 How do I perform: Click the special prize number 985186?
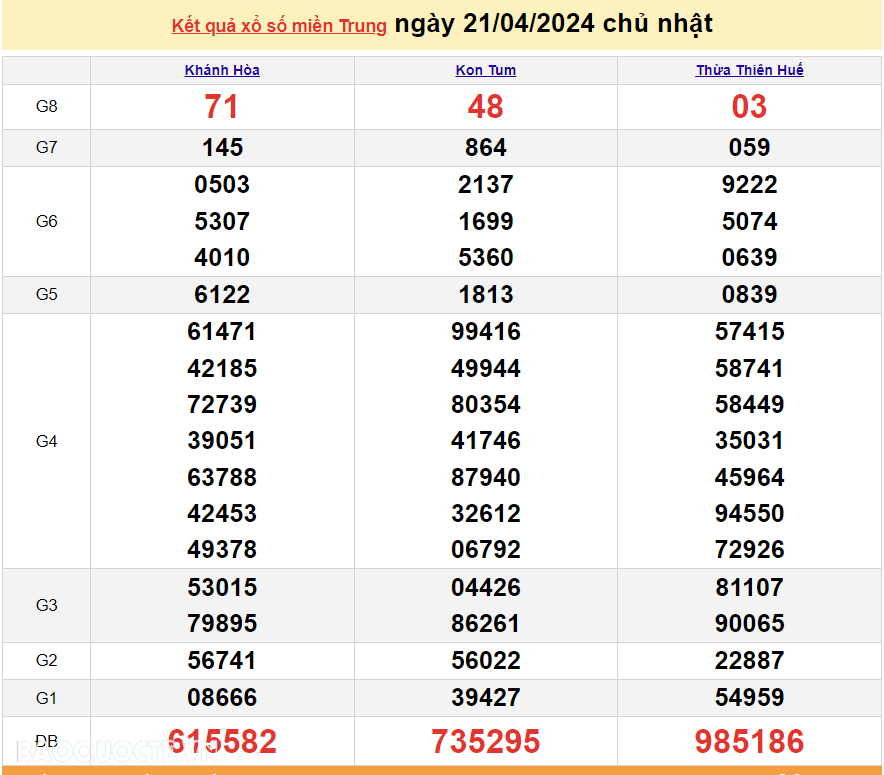[x=749, y=742]
